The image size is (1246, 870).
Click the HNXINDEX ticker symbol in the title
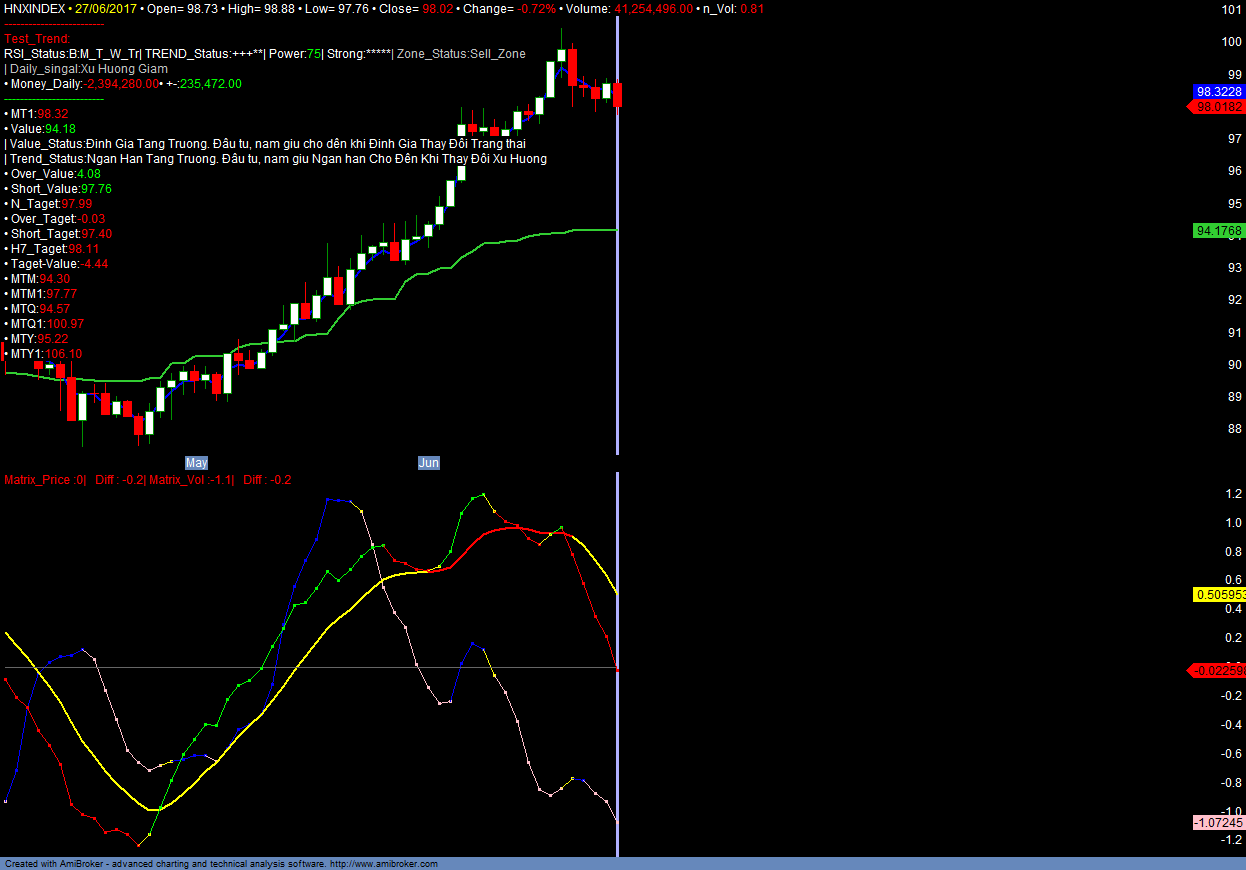coord(35,8)
